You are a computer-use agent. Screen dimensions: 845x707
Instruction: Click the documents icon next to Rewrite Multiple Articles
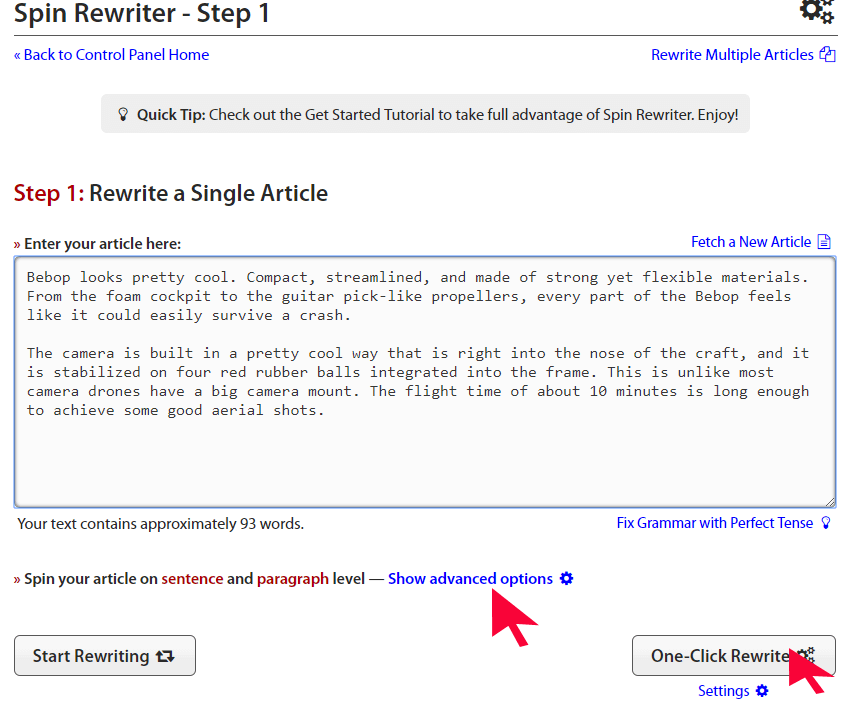click(x=827, y=54)
